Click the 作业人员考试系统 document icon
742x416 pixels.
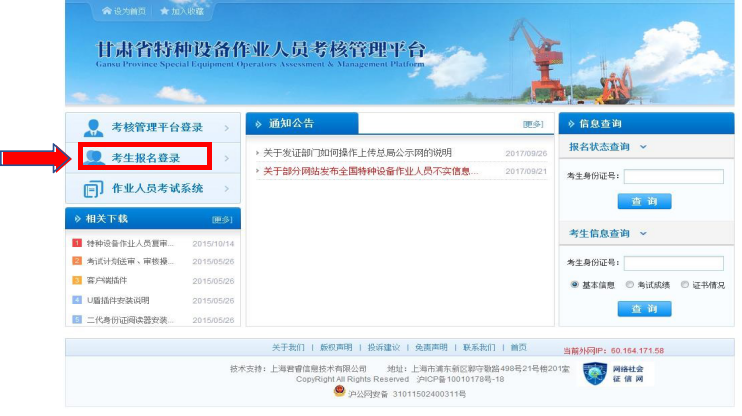coord(94,188)
